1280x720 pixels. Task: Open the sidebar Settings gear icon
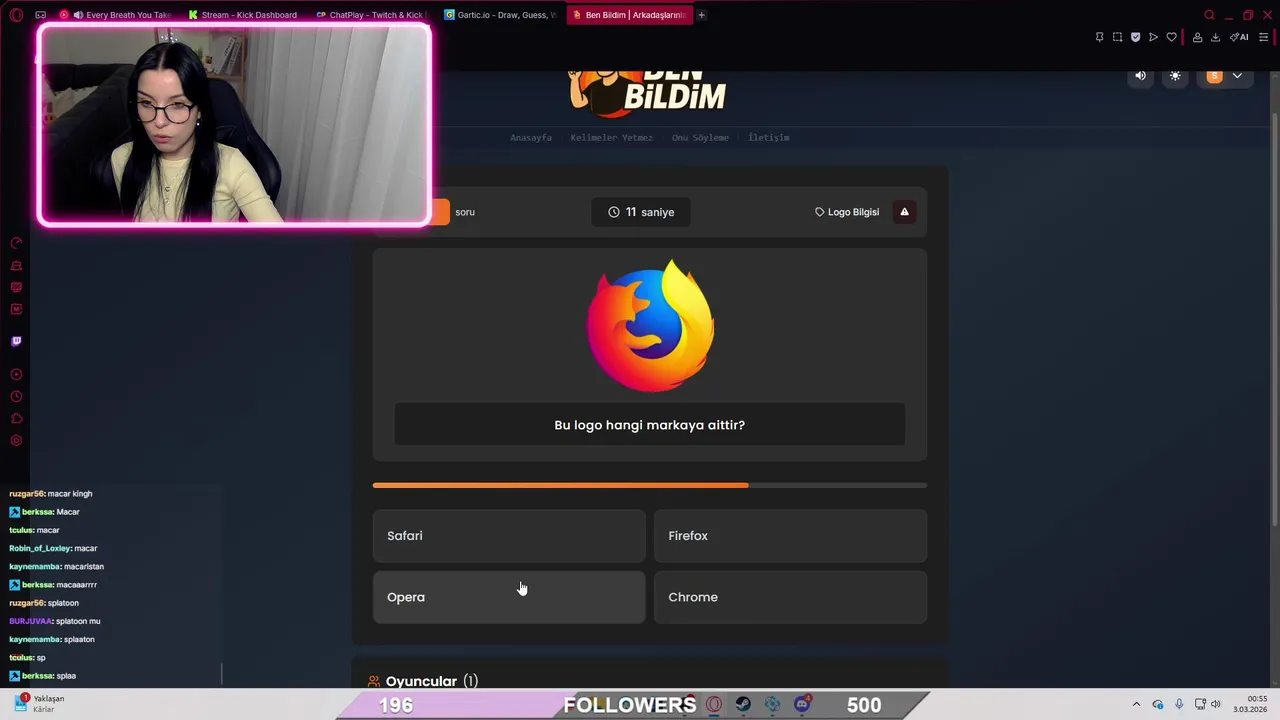click(x=16, y=440)
